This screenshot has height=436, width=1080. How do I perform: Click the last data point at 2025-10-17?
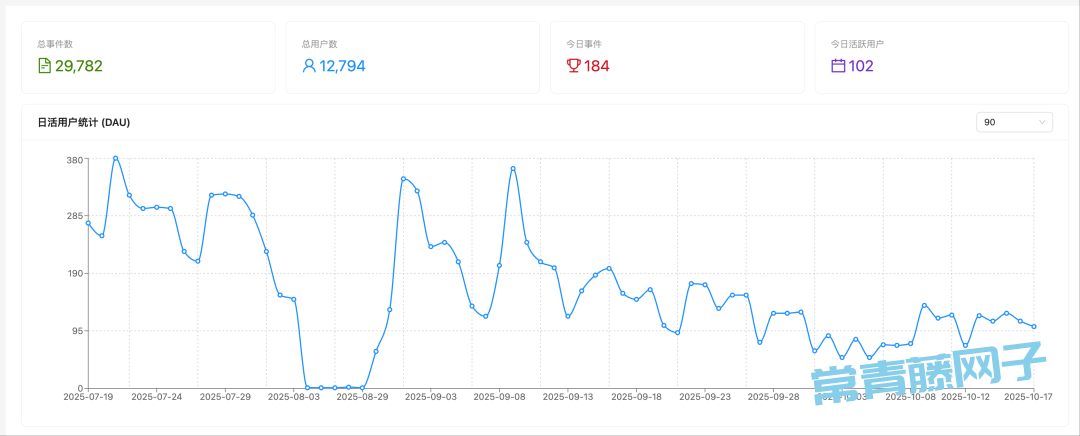click(1034, 327)
